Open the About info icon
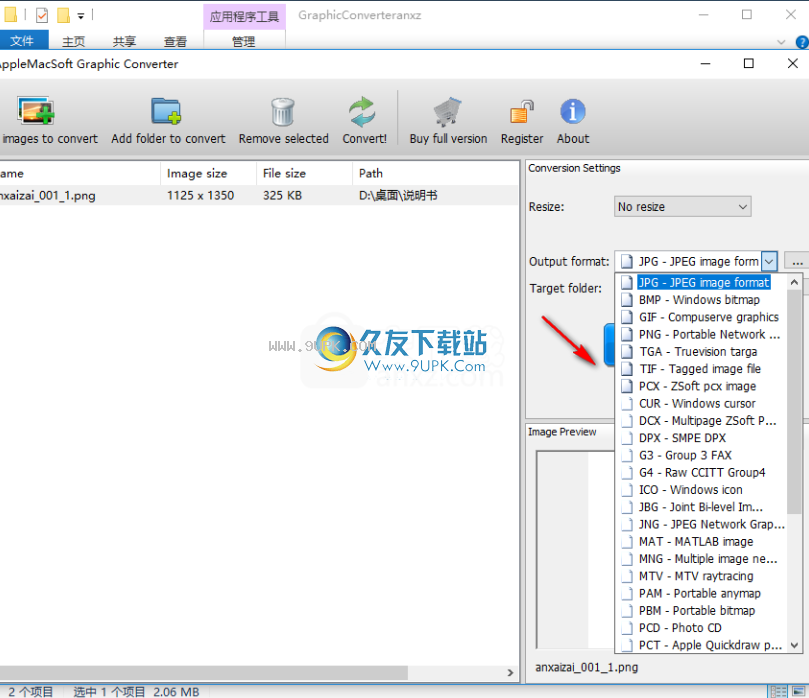Image resolution: width=809 pixels, height=698 pixels. [573, 111]
